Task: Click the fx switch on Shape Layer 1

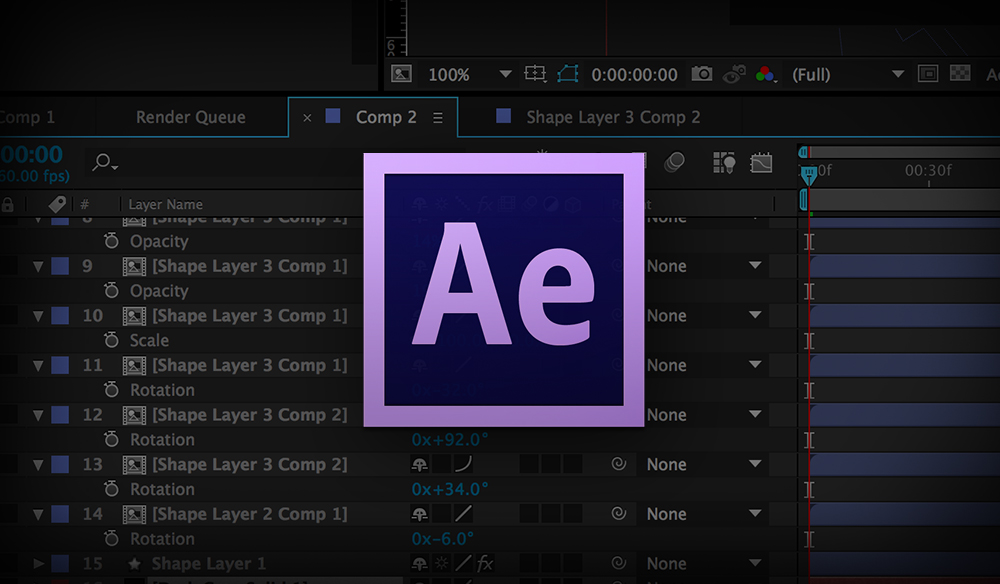Action: pyautogui.click(x=485, y=564)
